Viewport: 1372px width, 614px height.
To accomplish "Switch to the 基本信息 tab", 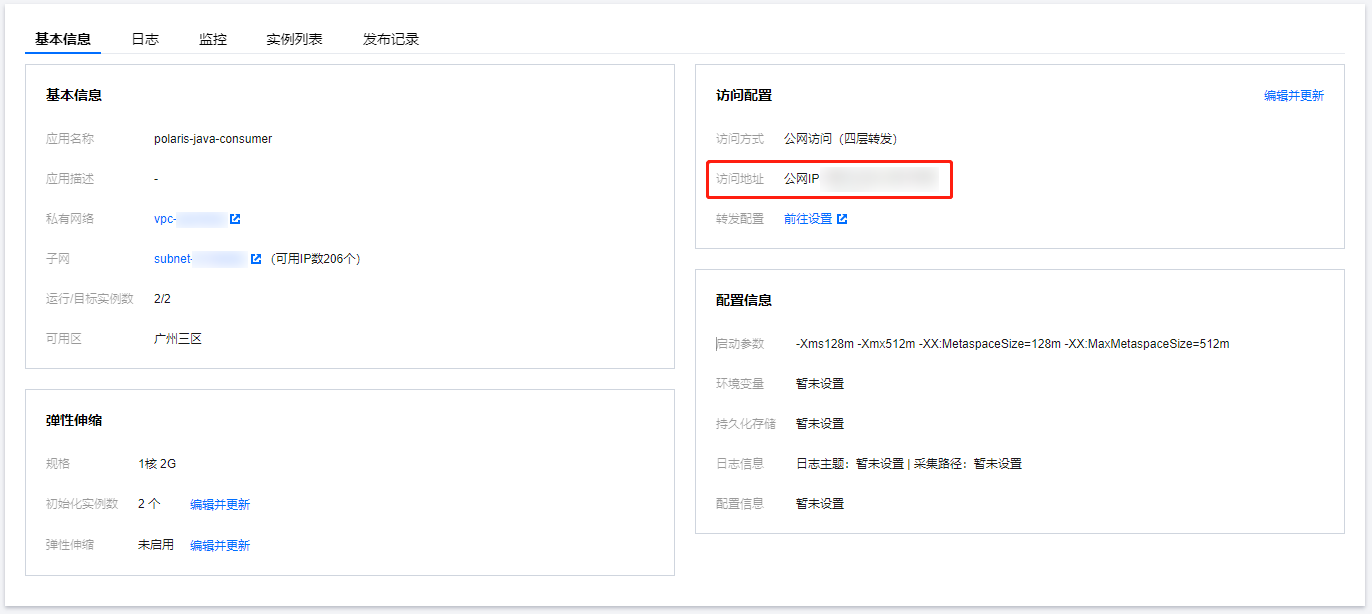I will [63, 39].
